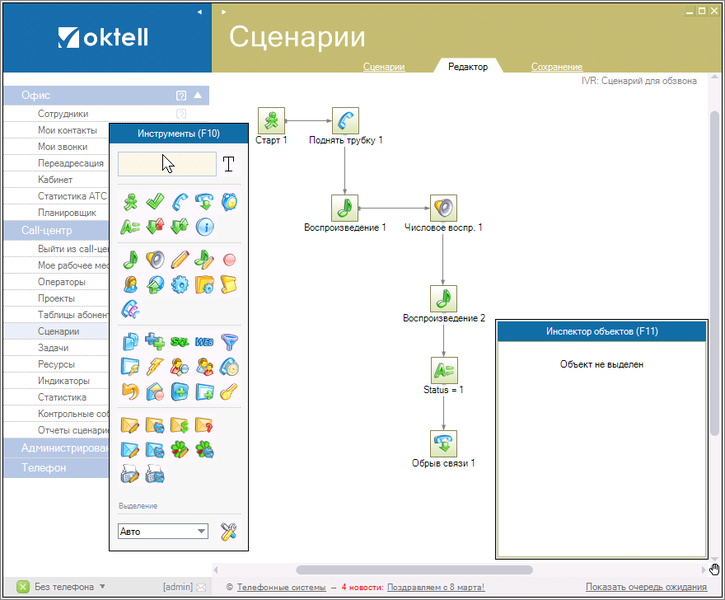Open the Без телефона status dropdown arrow
Image resolution: width=725 pixels, height=600 pixels.
102,587
